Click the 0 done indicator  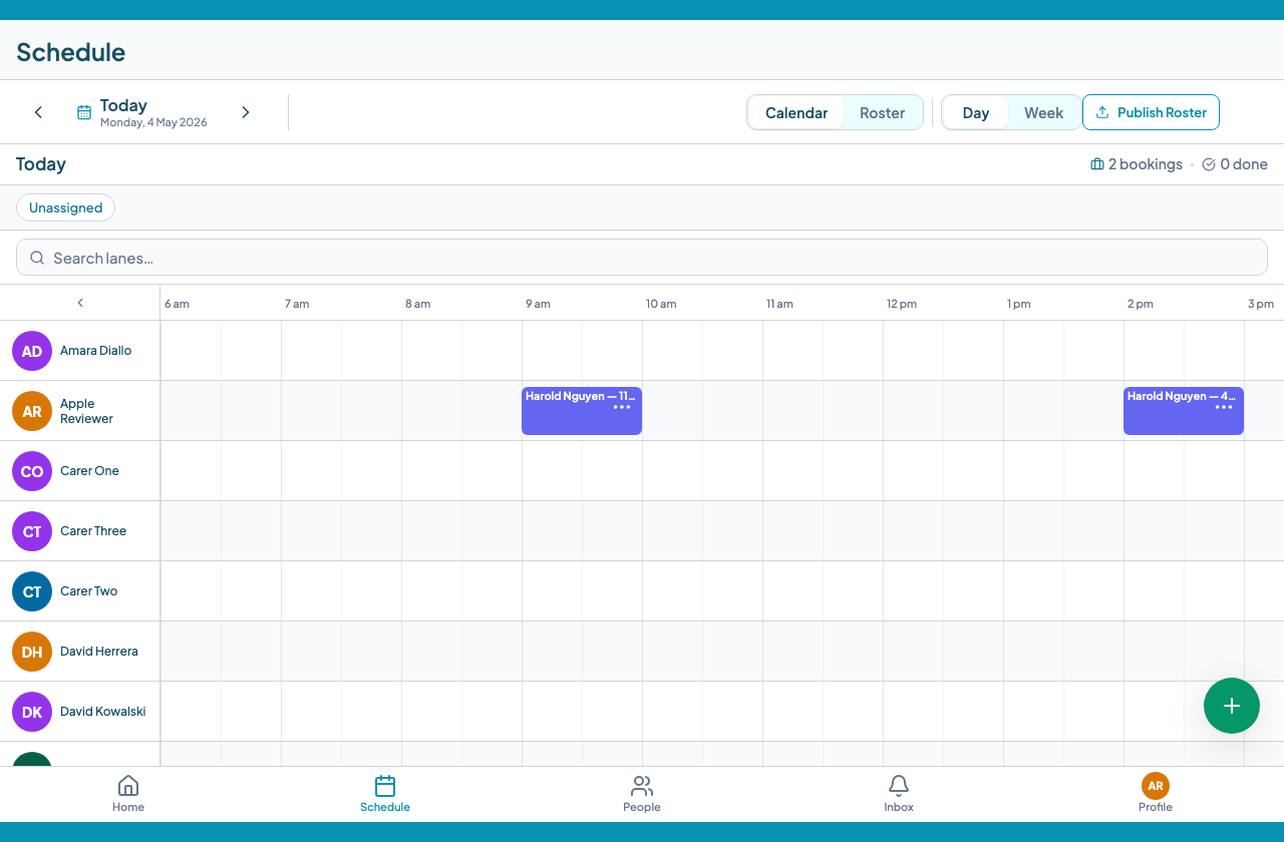pos(1235,164)
